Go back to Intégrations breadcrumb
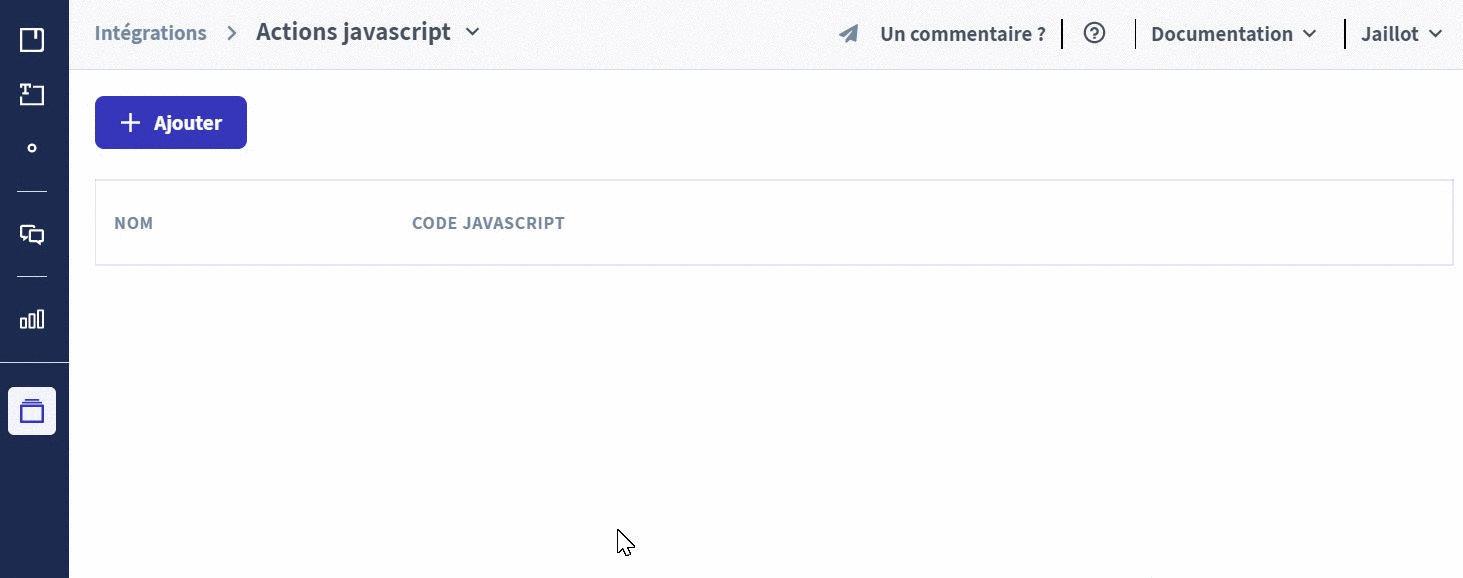Viewport: 1463px width, 578px height. click(x=150, y=33)
